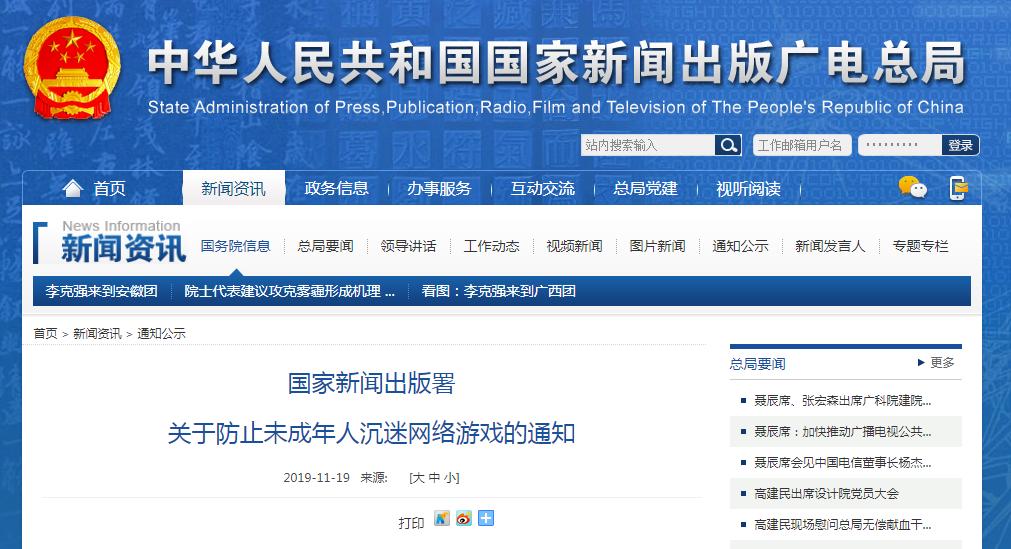Open the 互动交流 navigation tab
1011x549 pixels.
click(x=543, y=188)
